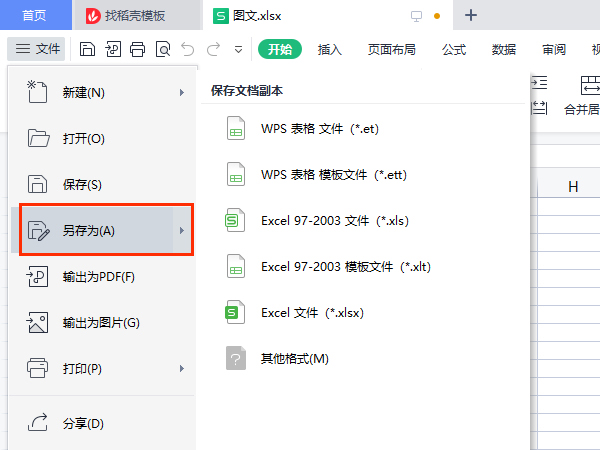This screenshot has width=600, height=450.
Task: Click the picture export icon beside 输出为图片
Action: click(x=37, y=322)
